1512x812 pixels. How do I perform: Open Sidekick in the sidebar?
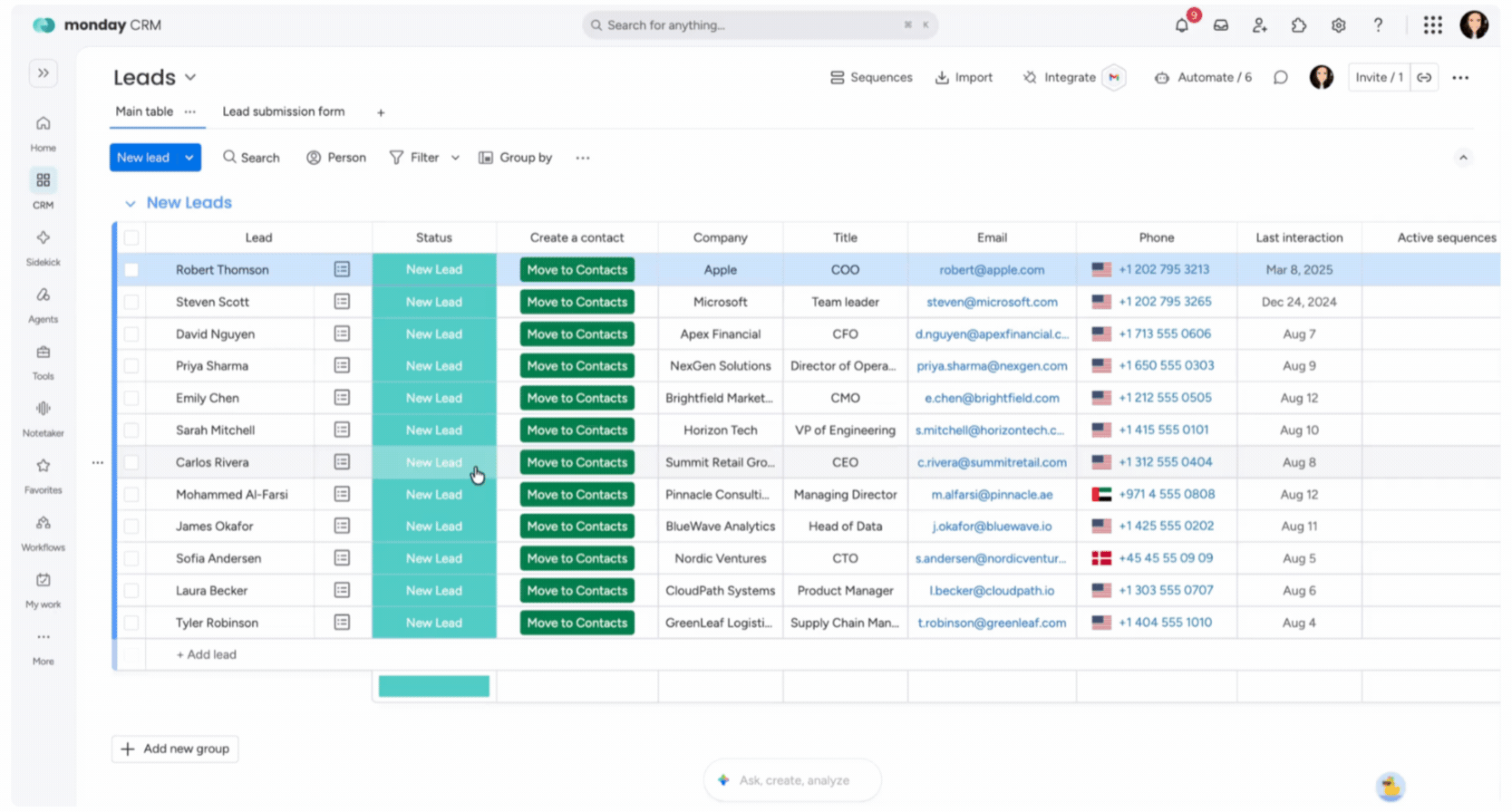coord(43,246)
